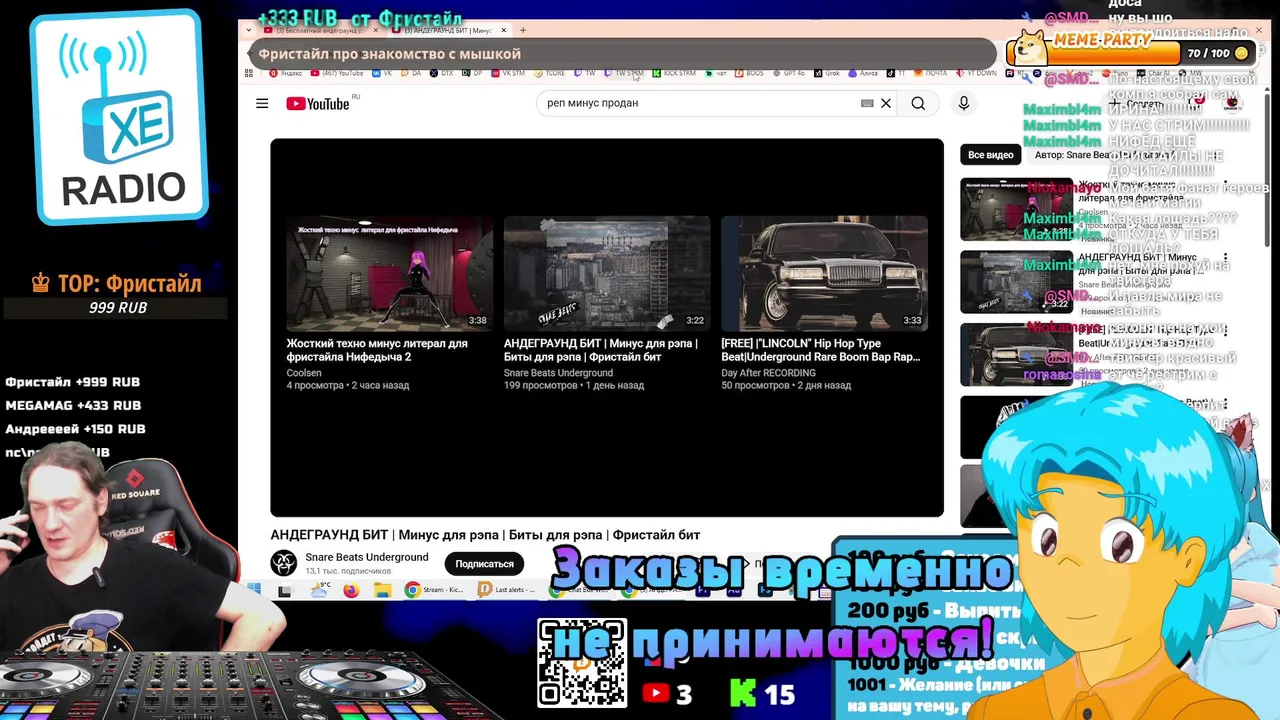This screenshot has width=1280, height=720.
Task: Open the TW STRM bookmark
Action: 623,73
